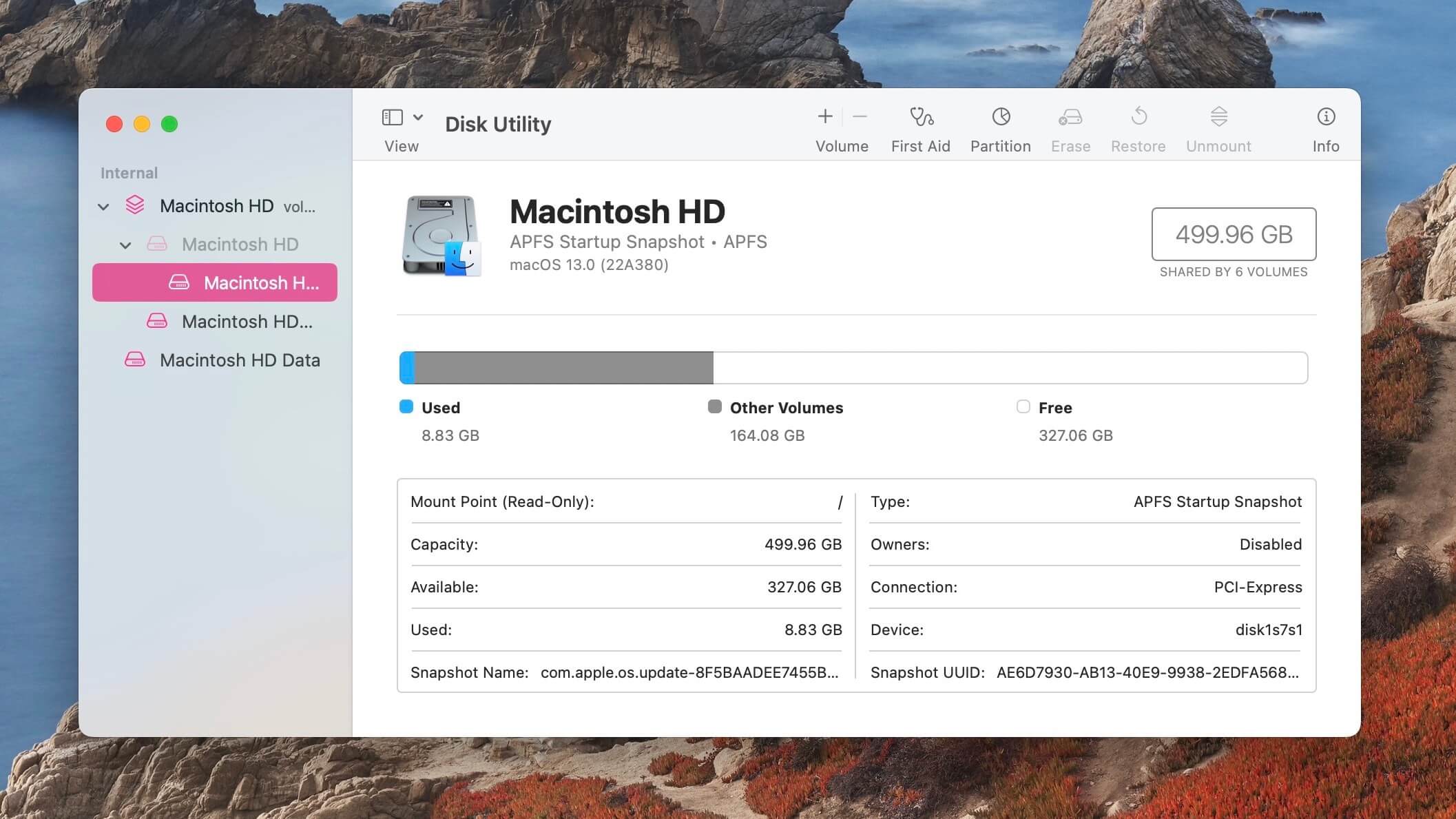This screenshot has height=819, width=1456.
Task: Click the Mount Point (Read-Only) row
Action: click(x=626, y=502)
